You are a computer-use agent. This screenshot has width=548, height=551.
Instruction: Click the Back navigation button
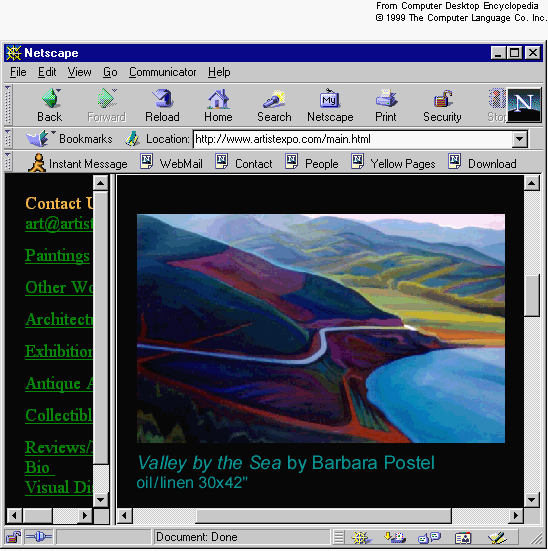[50, 105]
